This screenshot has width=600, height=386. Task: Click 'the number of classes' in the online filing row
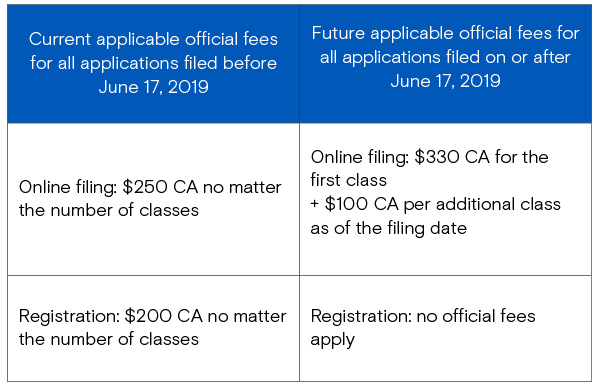coord(109,210)
